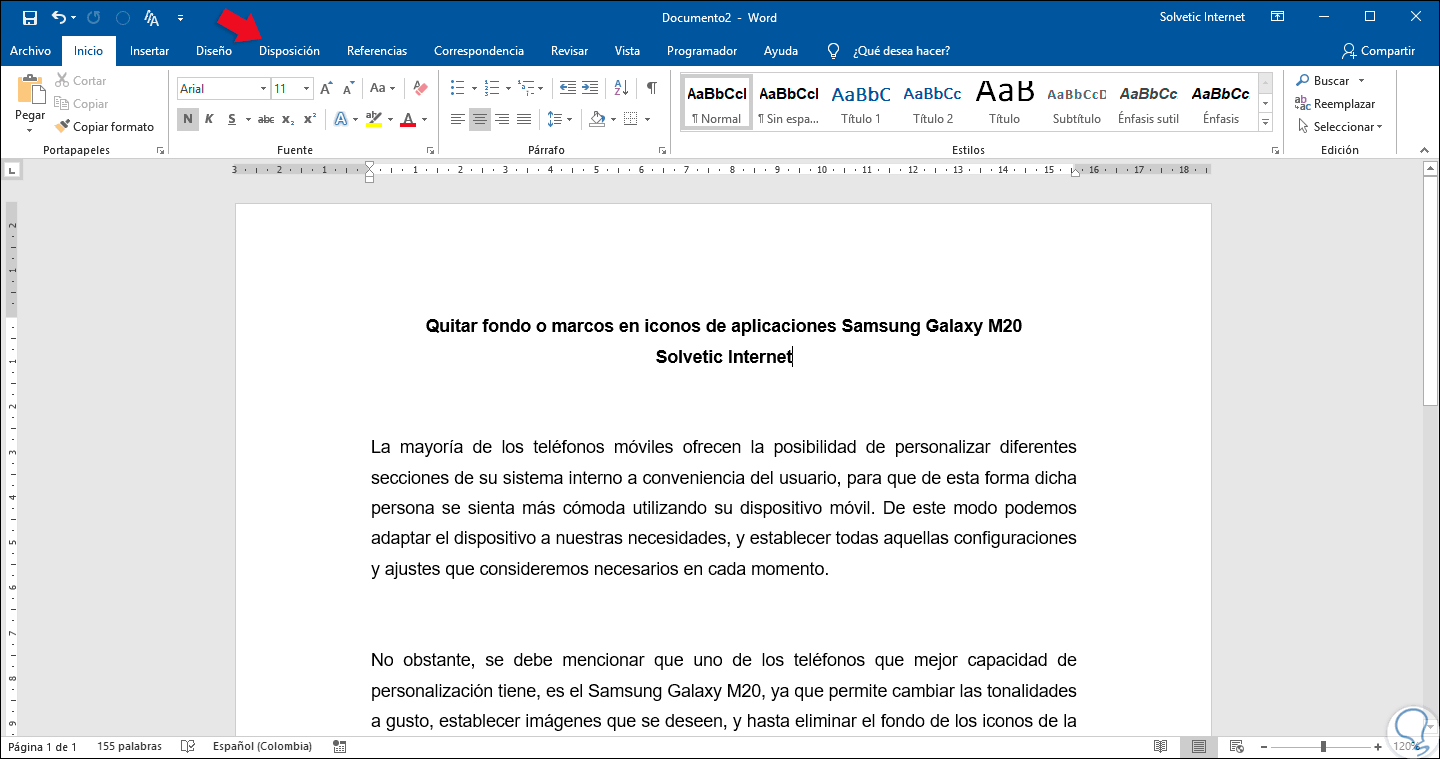The width and height of the screenshot is (1440, 759).
Task: Apply text effects and typography
Action: (341, 120)
